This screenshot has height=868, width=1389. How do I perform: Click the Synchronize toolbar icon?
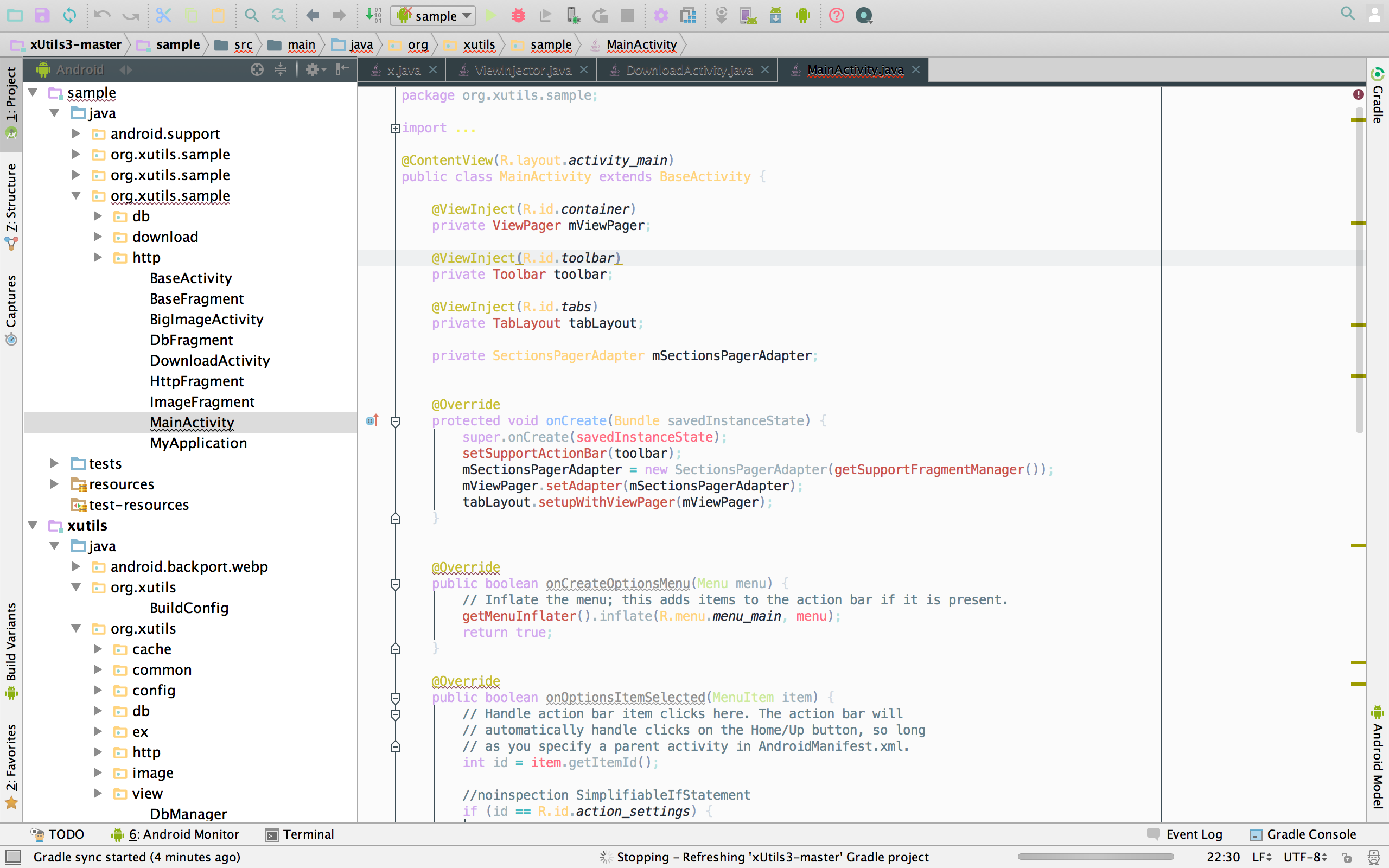69,16
